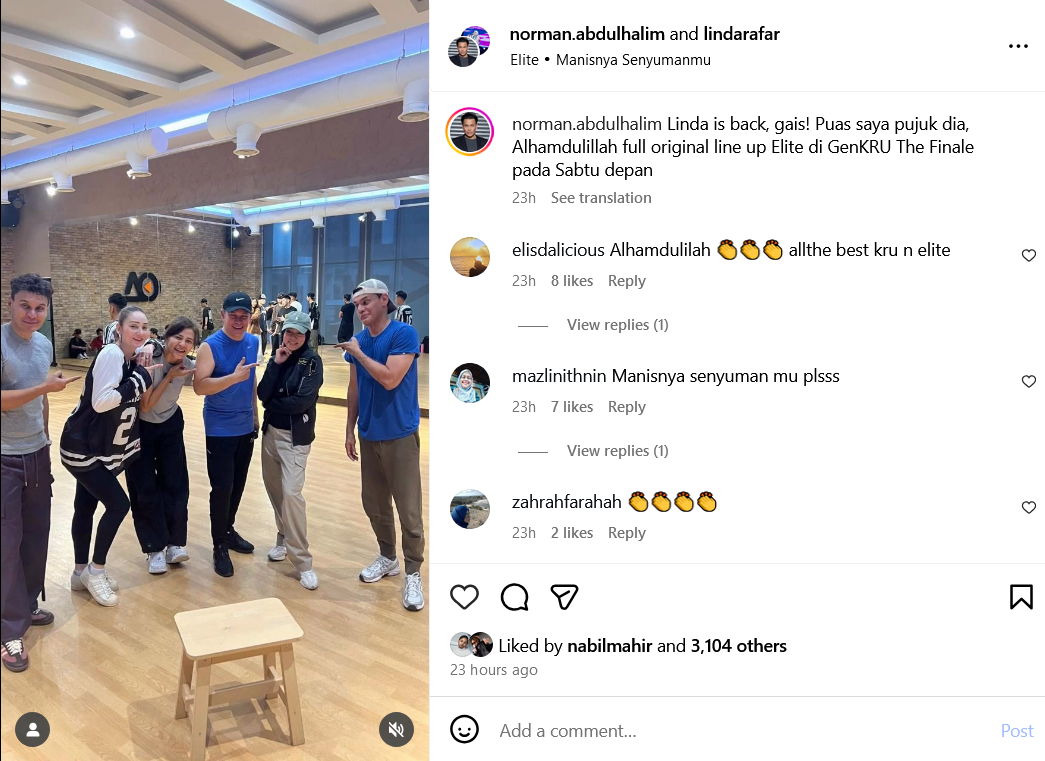Save post with bookmark icon

click(x=1021, y=597)
